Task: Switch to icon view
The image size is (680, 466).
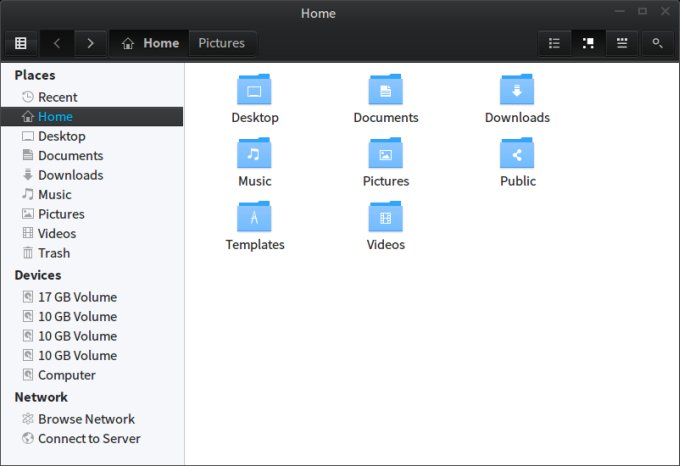Action: click(x=588, y=43)
